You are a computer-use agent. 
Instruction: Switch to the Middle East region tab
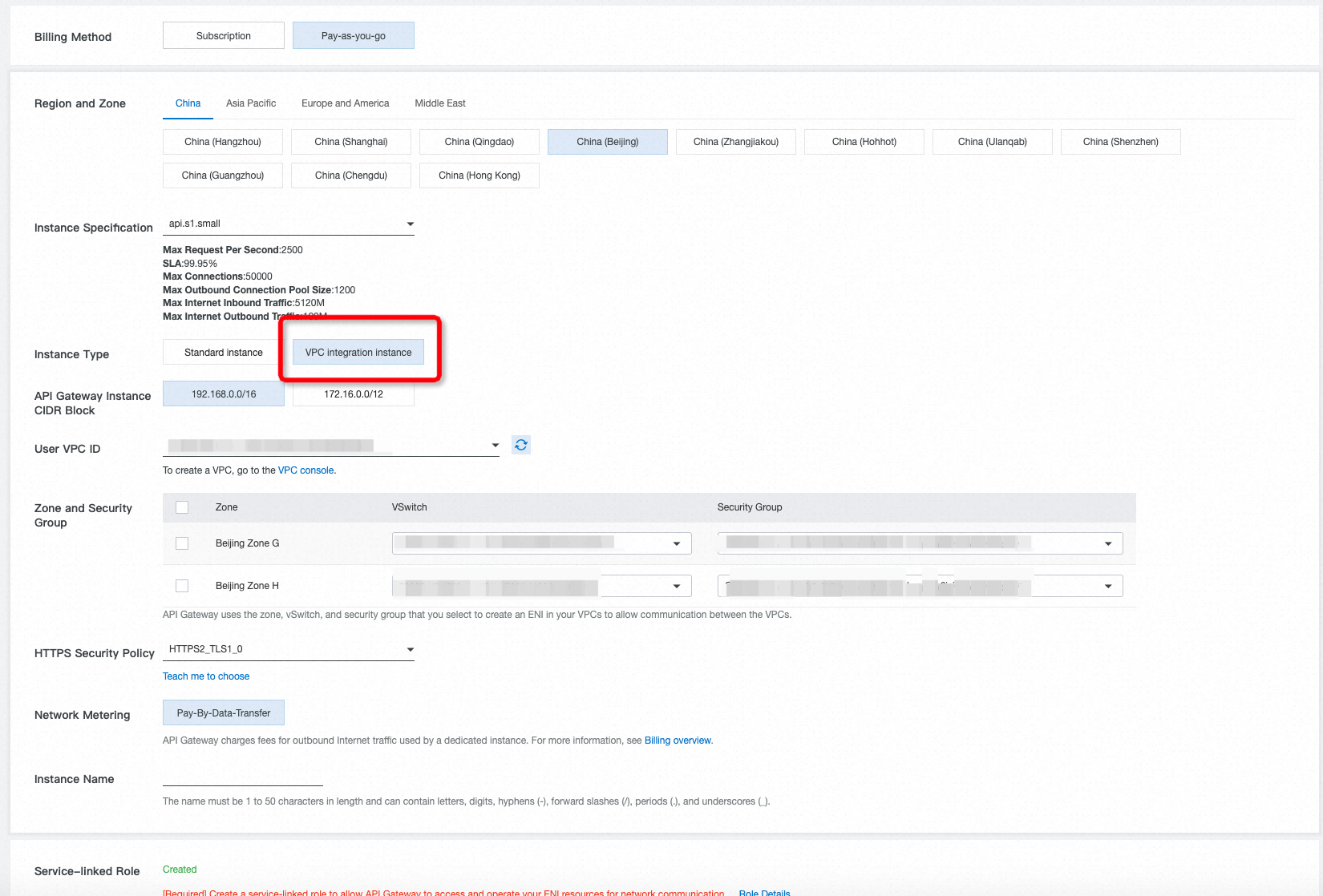(x=439, y=103)
